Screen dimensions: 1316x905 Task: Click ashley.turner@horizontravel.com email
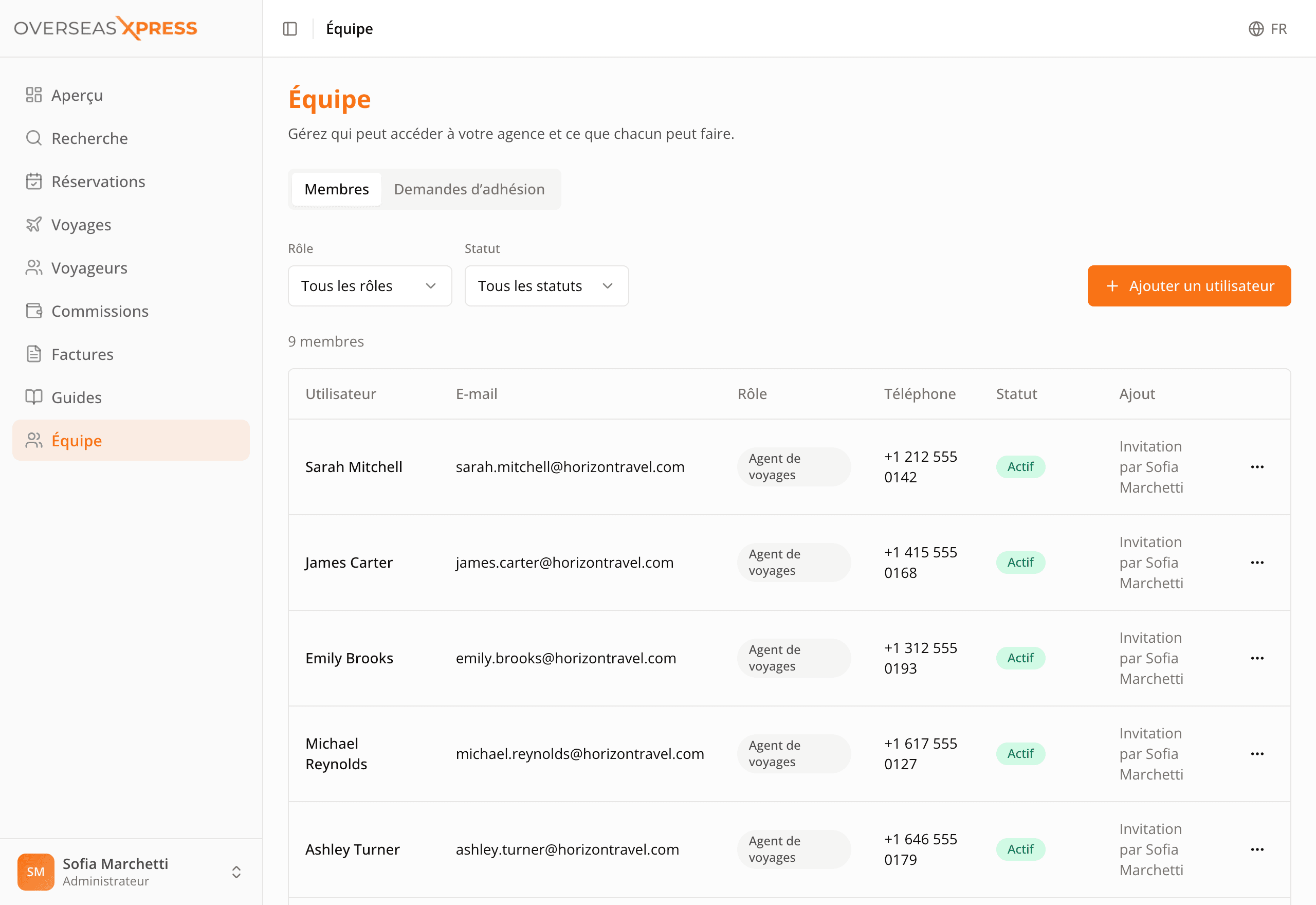568,849
